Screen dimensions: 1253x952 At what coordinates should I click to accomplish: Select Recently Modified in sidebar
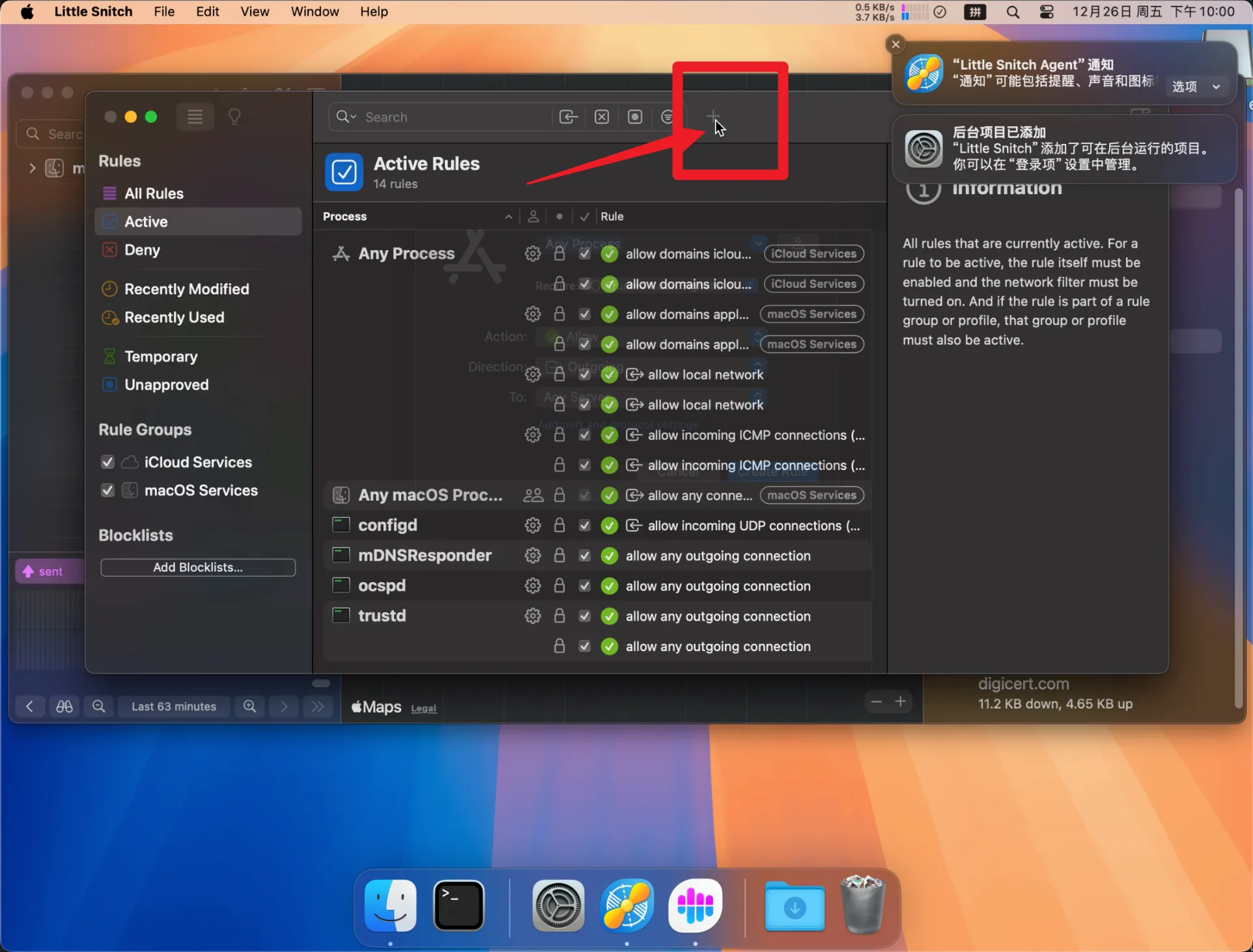(198, 289)
